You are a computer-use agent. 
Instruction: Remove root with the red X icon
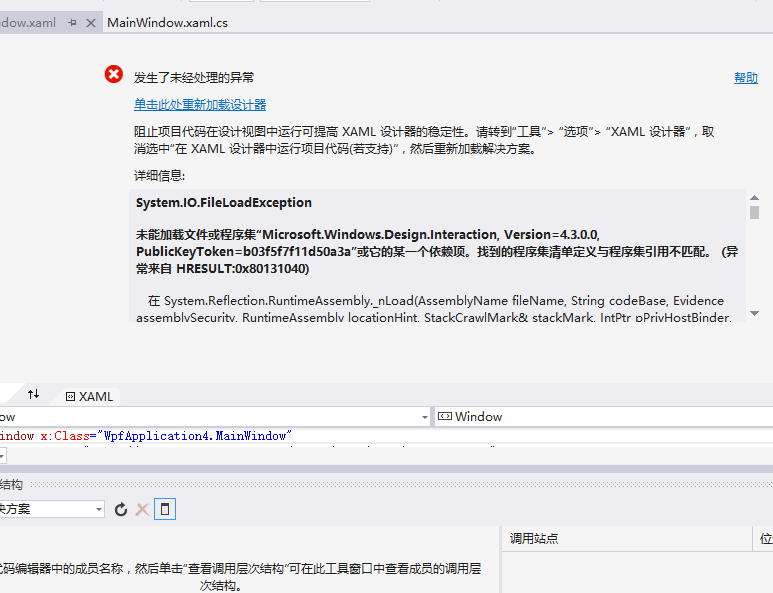click(142, 509)
